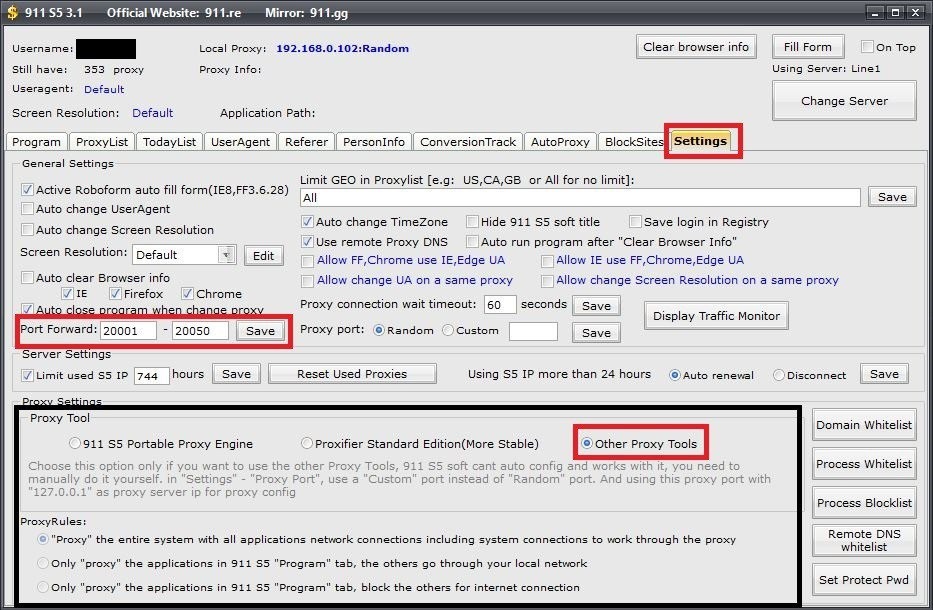Select Proxifier Standard Edition option
The width and height of the screenshot is (933, 610).
coord(306,443)
